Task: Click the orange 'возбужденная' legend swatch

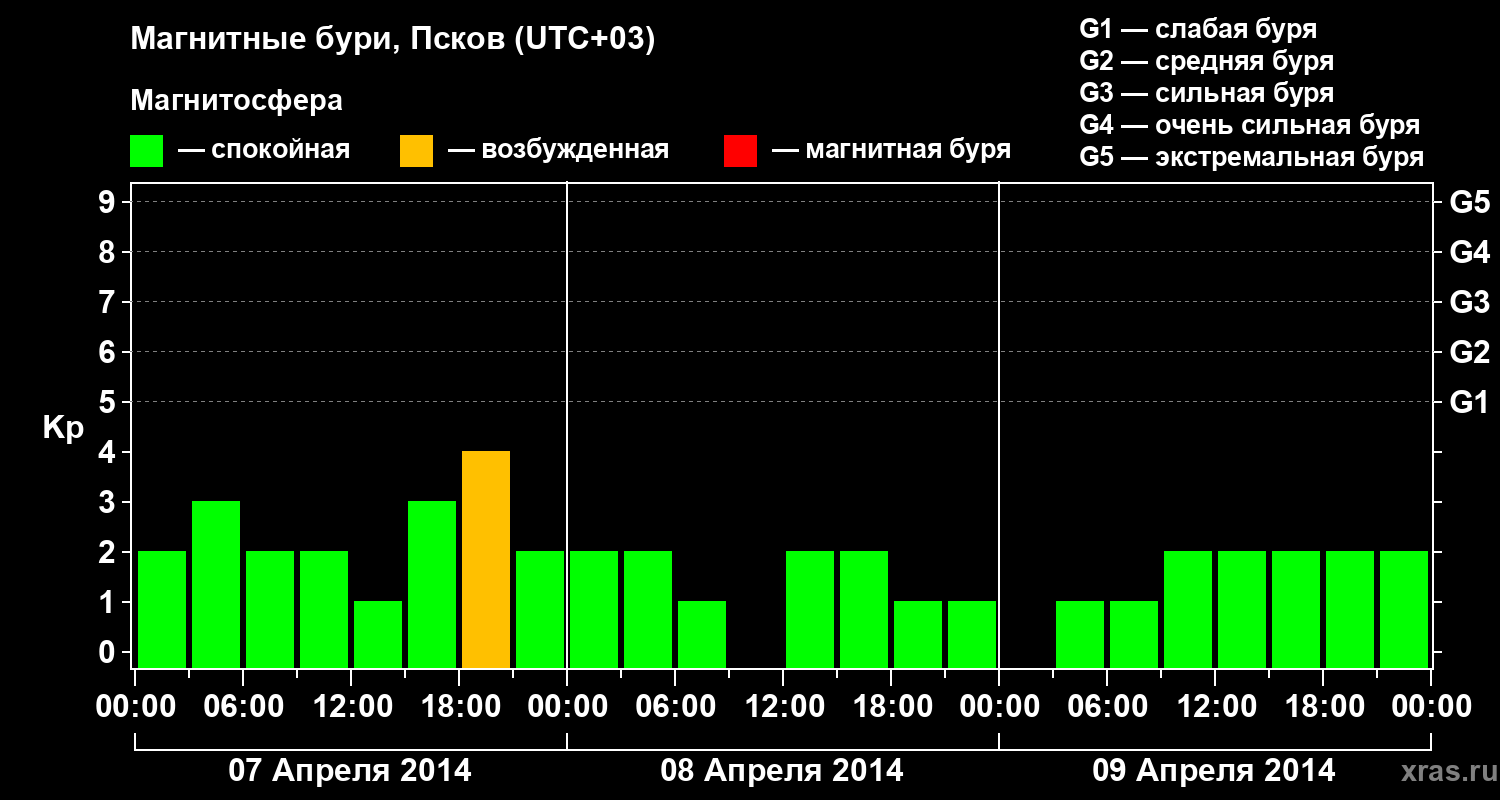Action: [416, 151]
